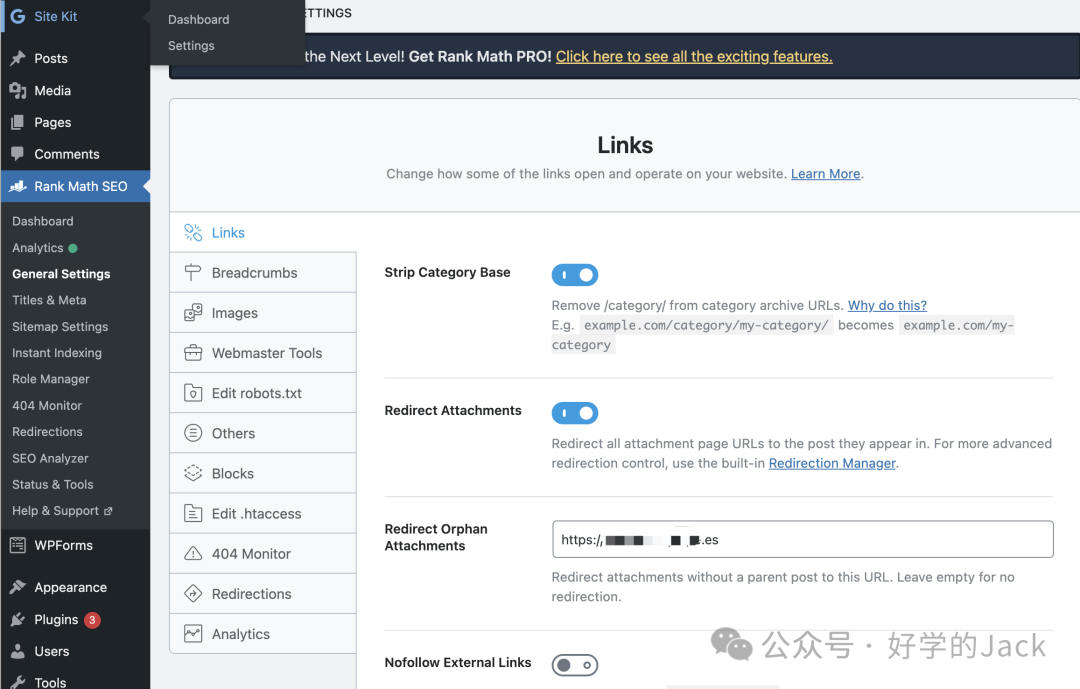Open Rank Math Dashboard submenu item
Screen dimensions: 1080x689
point(43,221)
